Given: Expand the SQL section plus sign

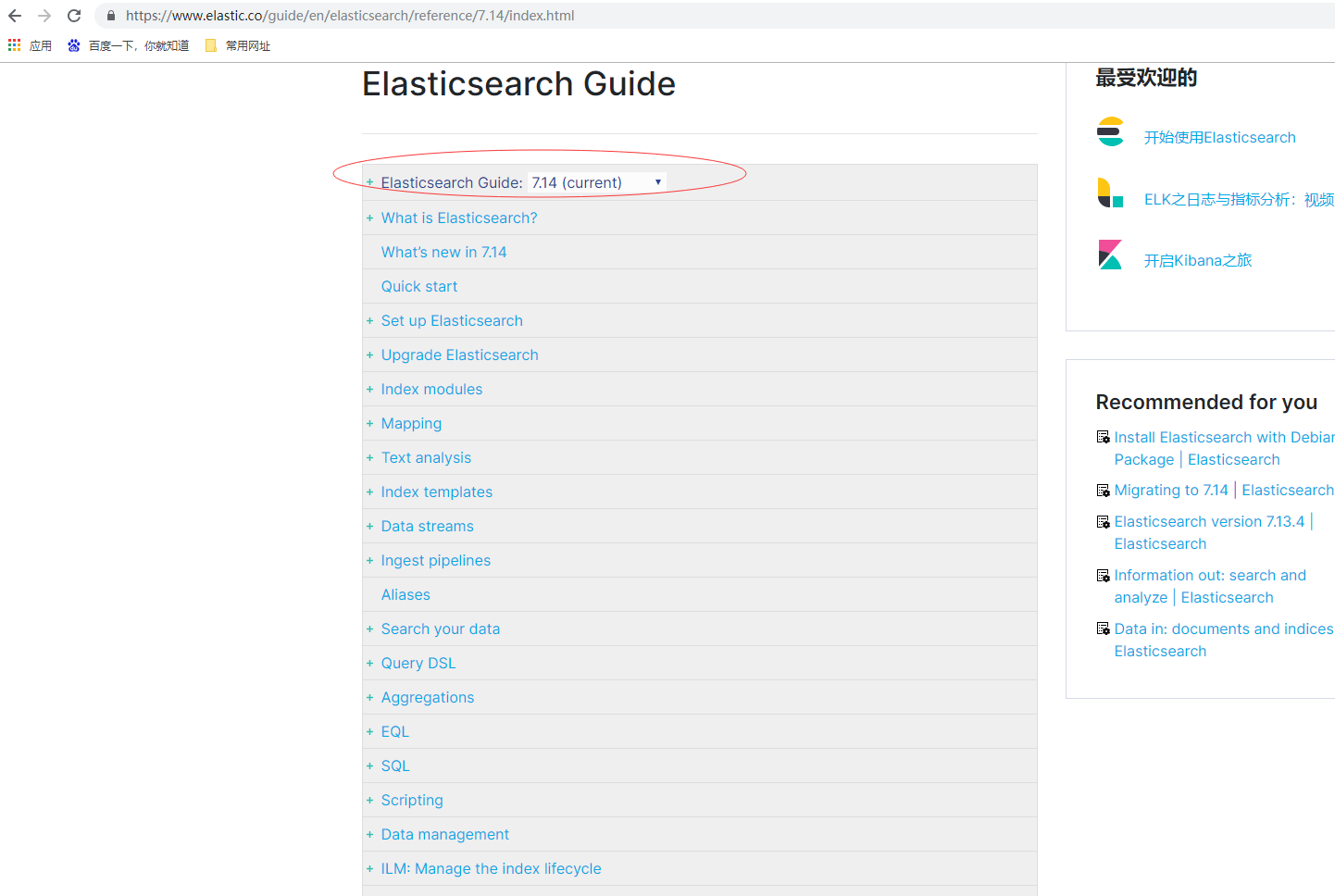Looking at the screenshot, I should click(x=369, y=766).
